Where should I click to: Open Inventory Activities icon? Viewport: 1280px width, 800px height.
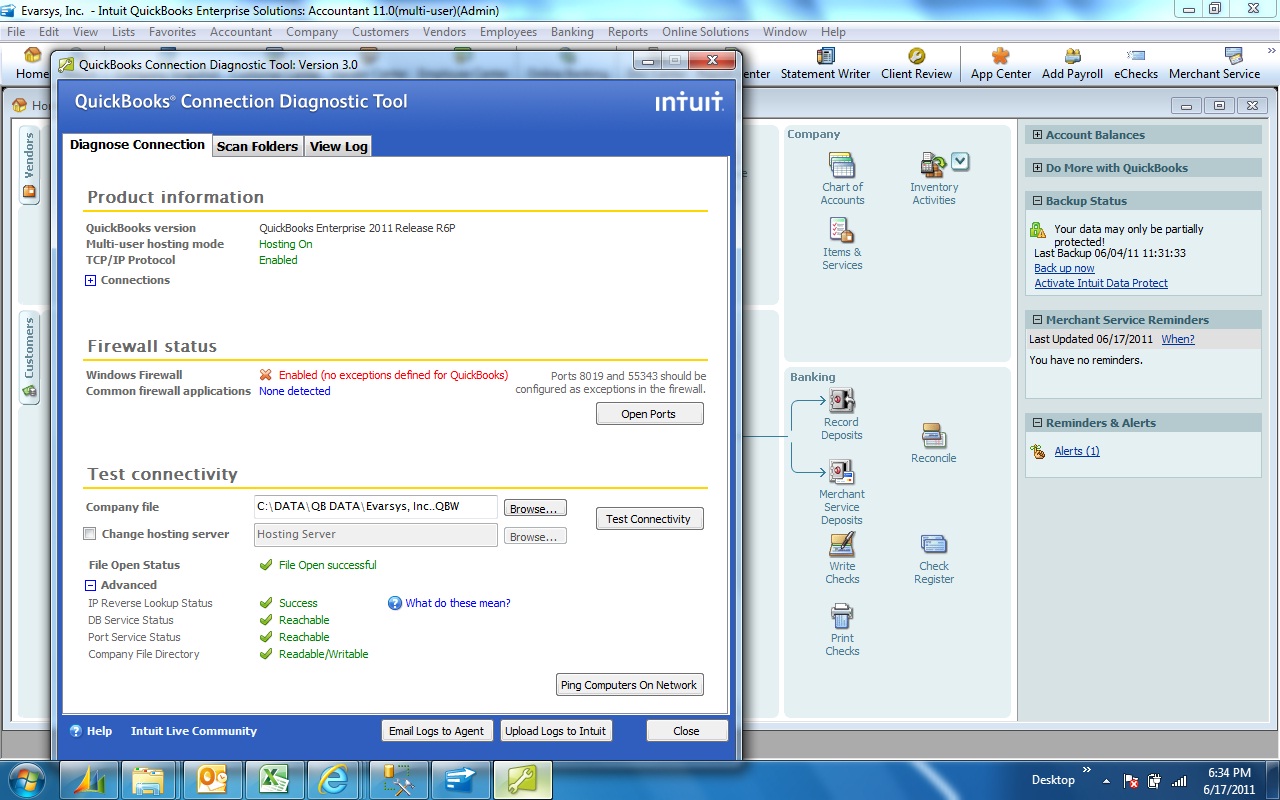click(x=934, y=165)
